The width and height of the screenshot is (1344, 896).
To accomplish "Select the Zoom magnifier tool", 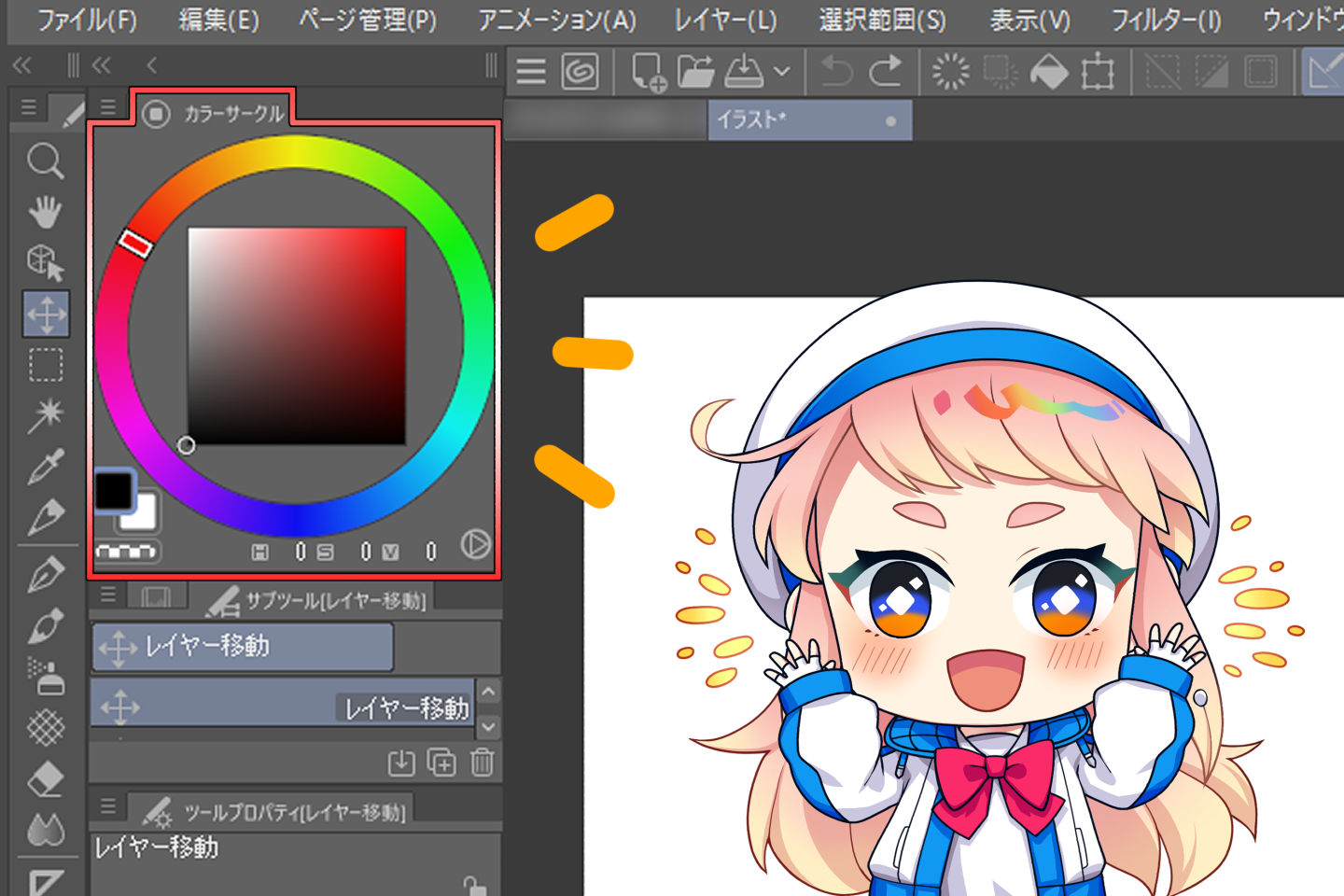I will 45,161.
